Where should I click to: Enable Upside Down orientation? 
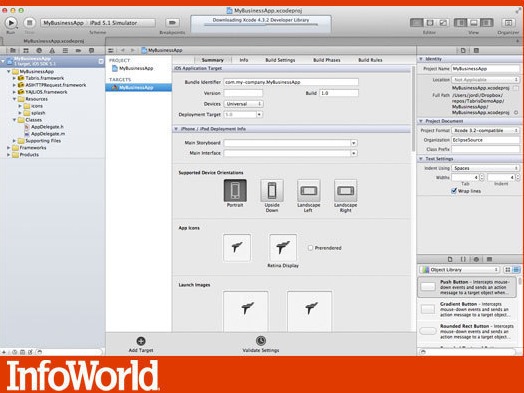(272, 190)
